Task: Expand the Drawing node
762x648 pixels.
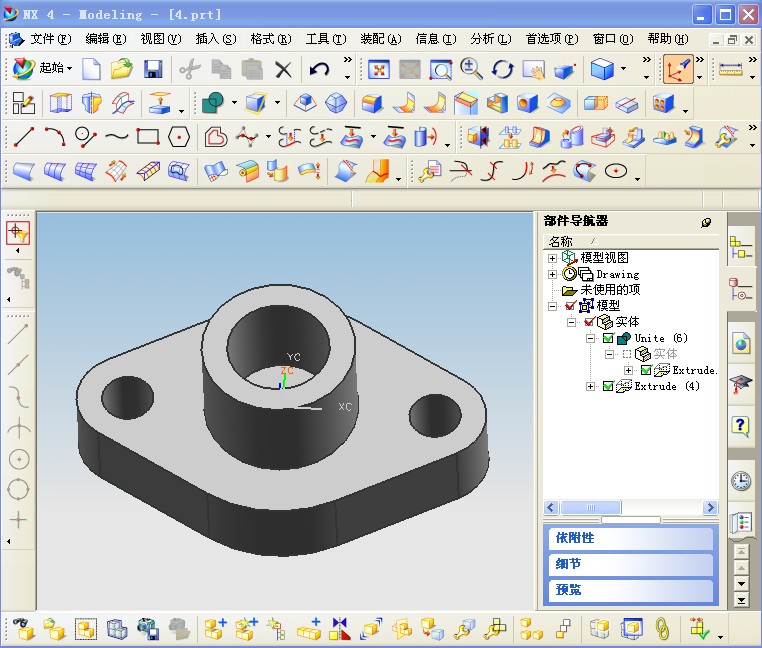Action: coord(552,274)
